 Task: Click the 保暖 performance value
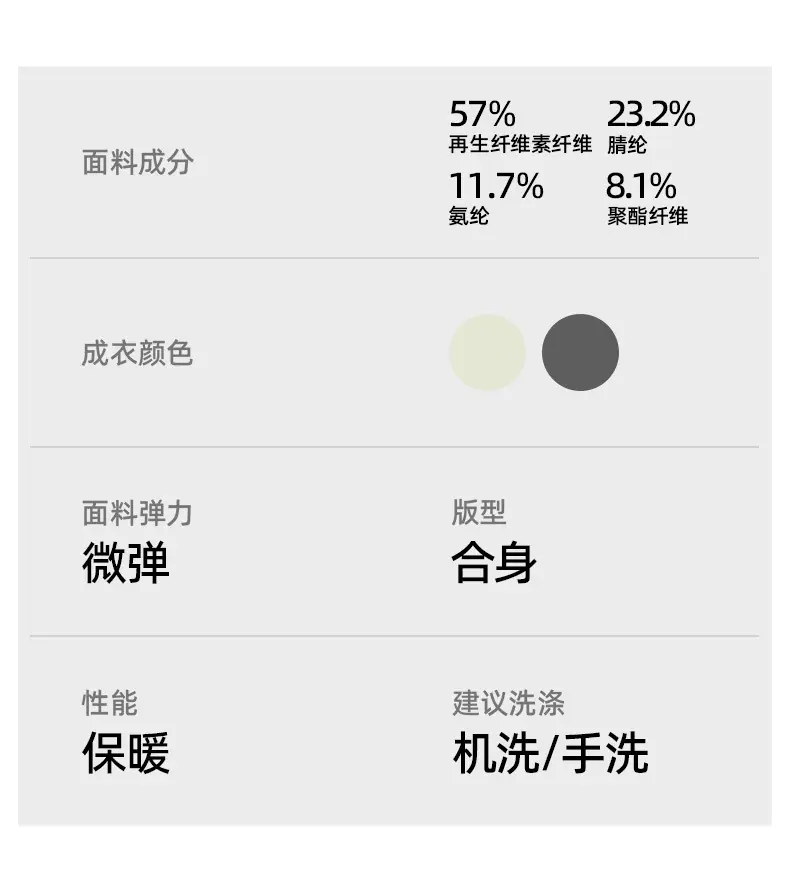[126, 753]
